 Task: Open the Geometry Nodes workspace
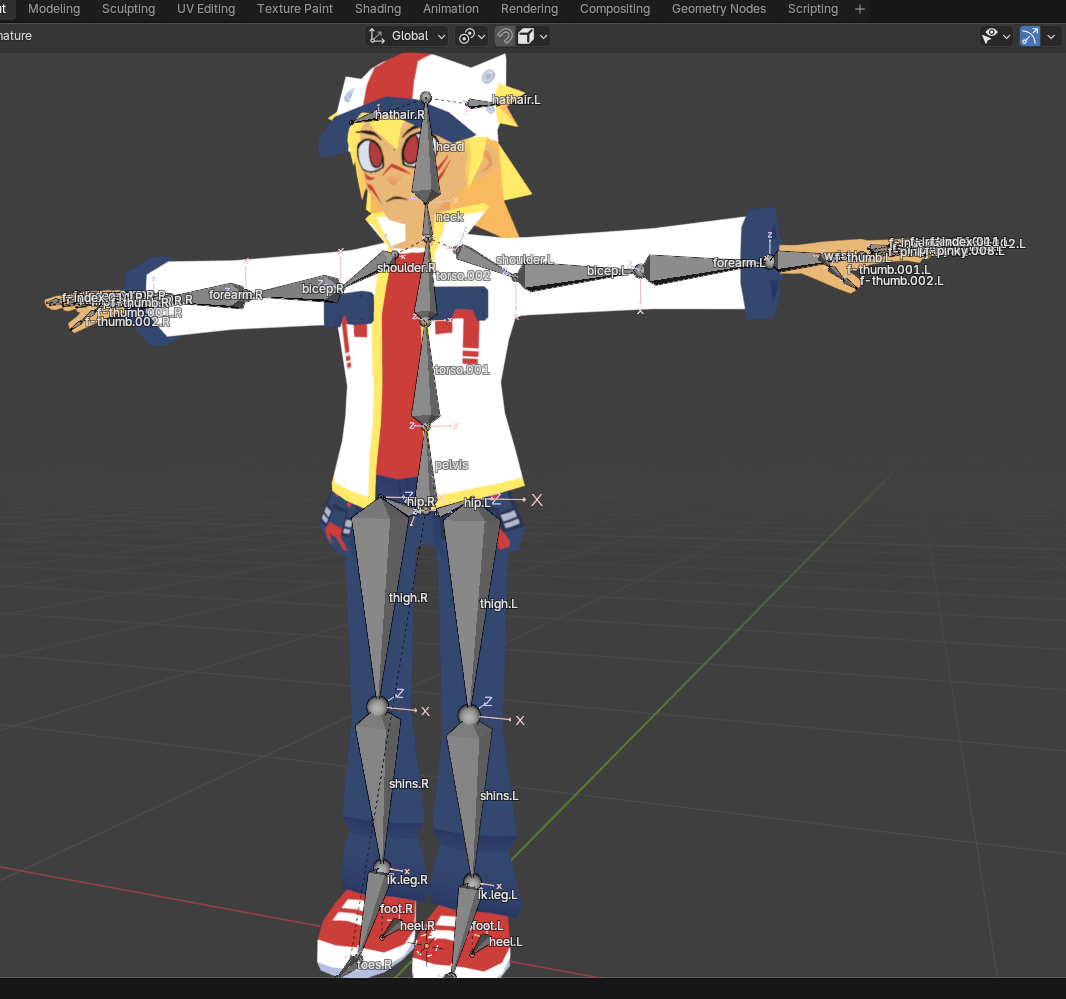tap(718, 9)
